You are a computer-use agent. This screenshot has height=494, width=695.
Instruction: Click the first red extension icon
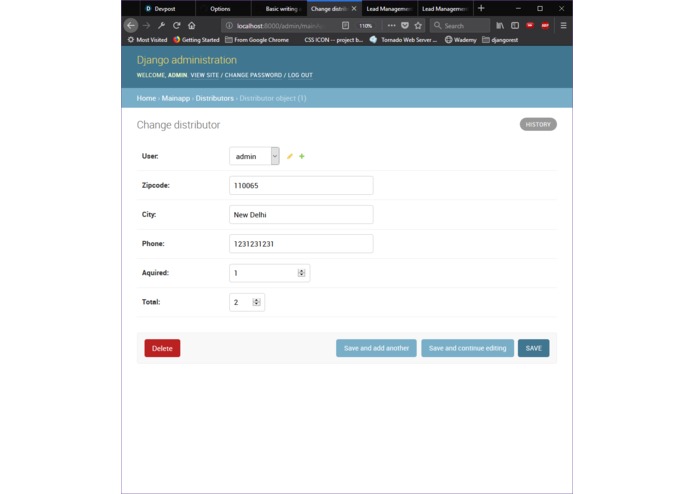530,26
